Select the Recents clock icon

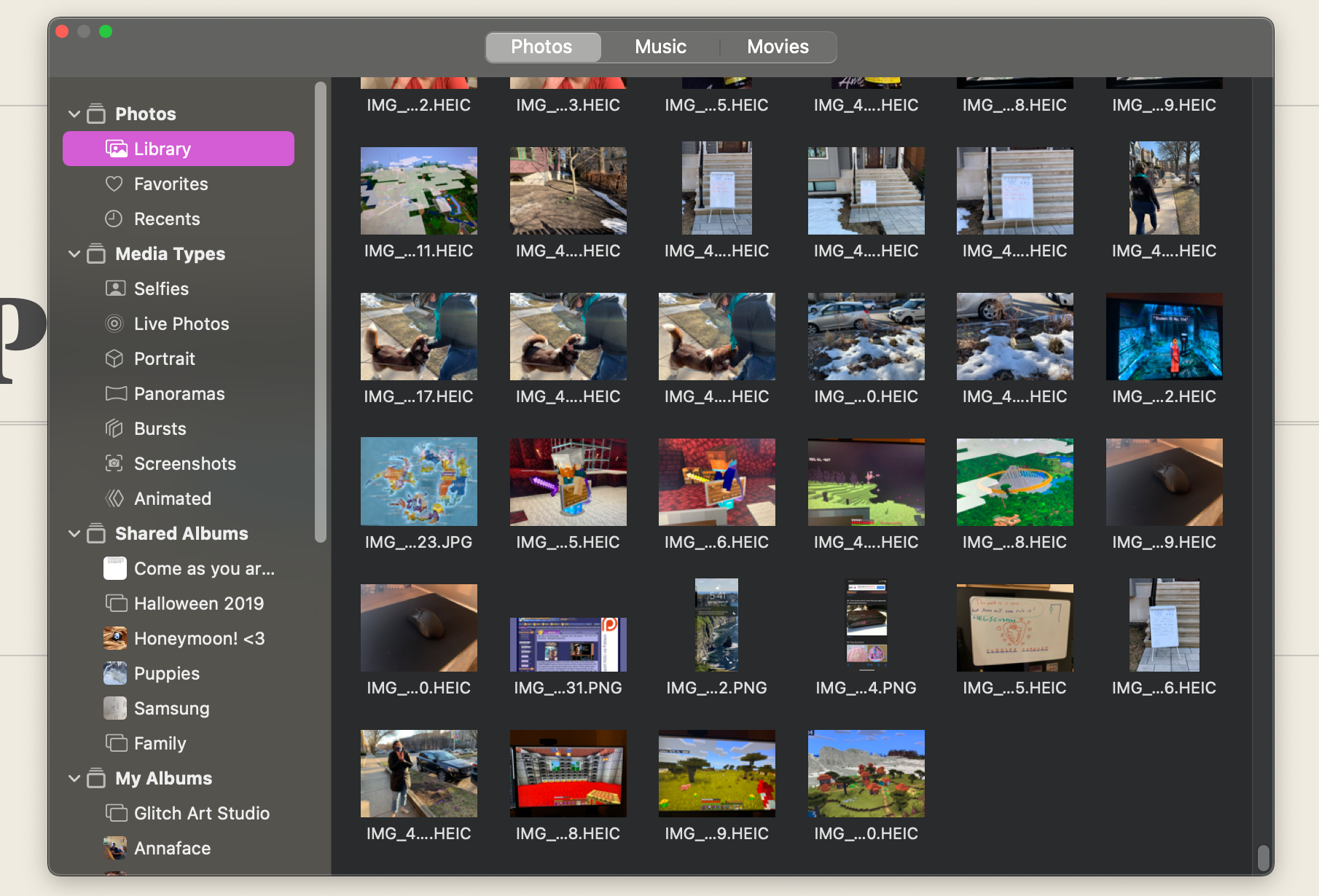pyautogui.click(x=114, y=219)
